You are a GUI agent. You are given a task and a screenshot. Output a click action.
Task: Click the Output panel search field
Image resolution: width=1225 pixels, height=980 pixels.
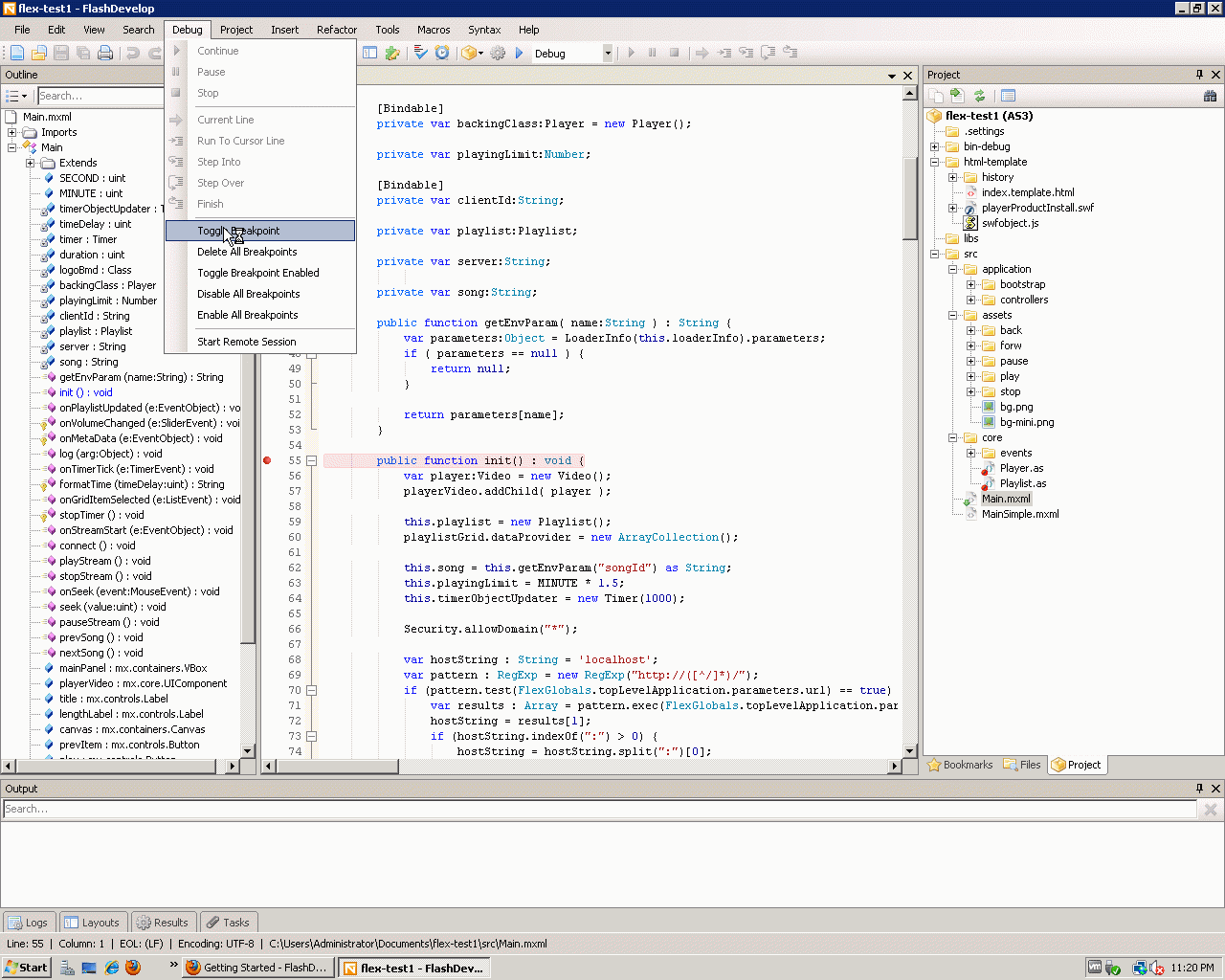point(598,809)
